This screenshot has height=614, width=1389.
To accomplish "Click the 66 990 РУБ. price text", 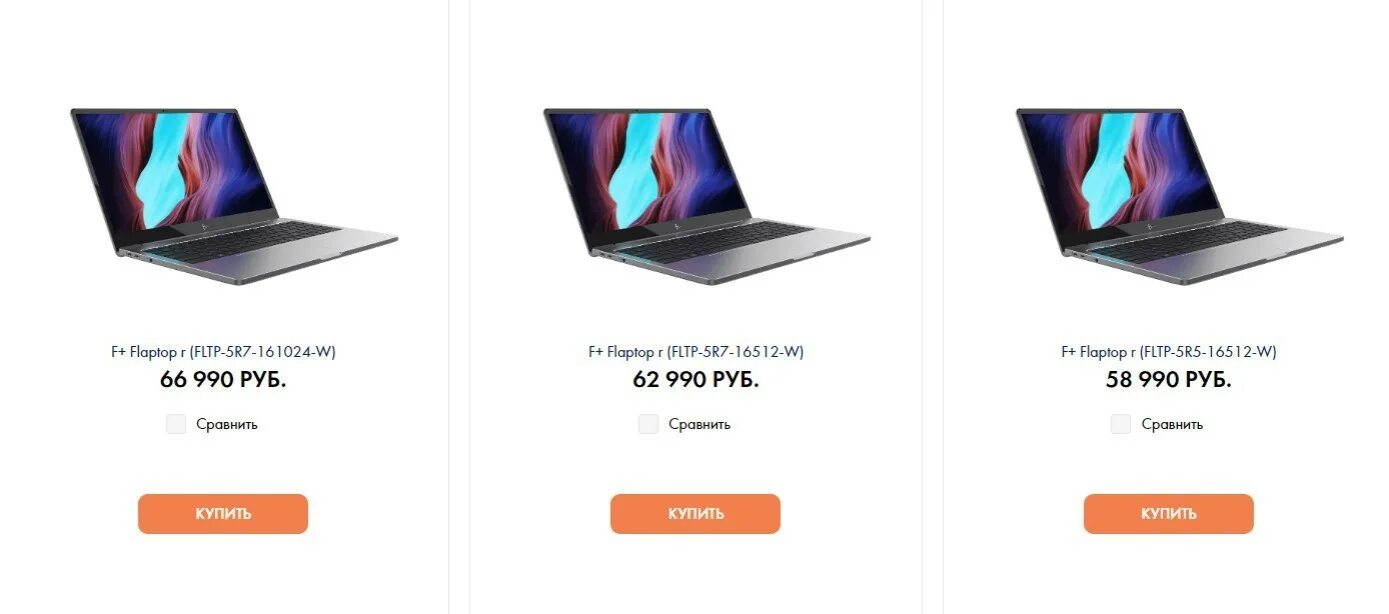I will coord(223,380).
